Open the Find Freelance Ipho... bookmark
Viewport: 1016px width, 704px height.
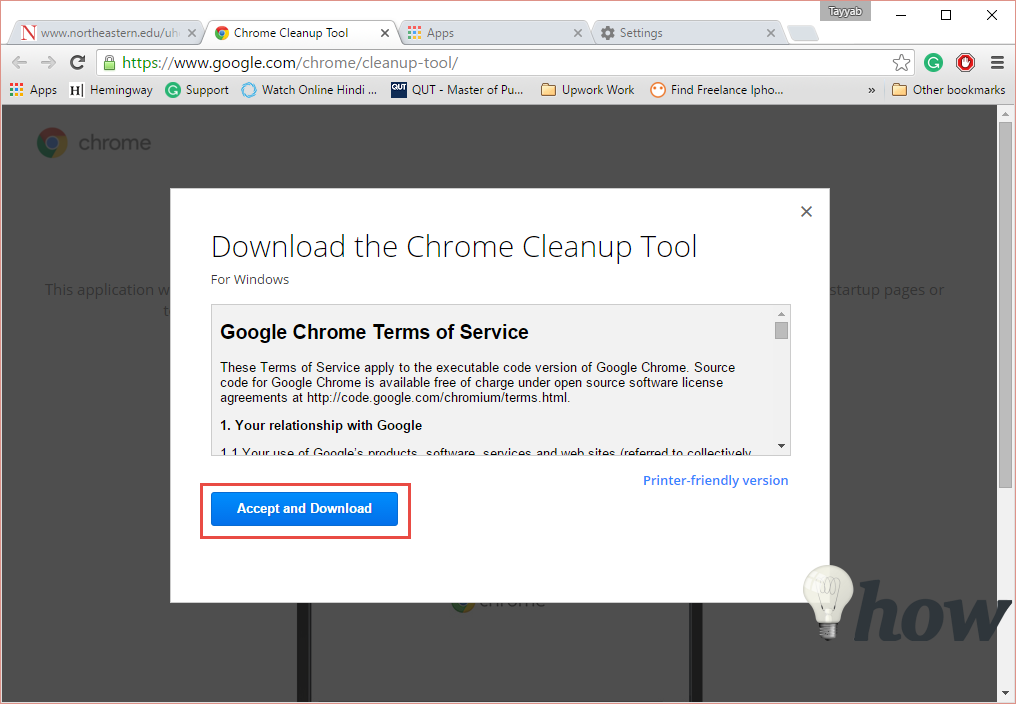pyautogui.click(x=717, y=89)
